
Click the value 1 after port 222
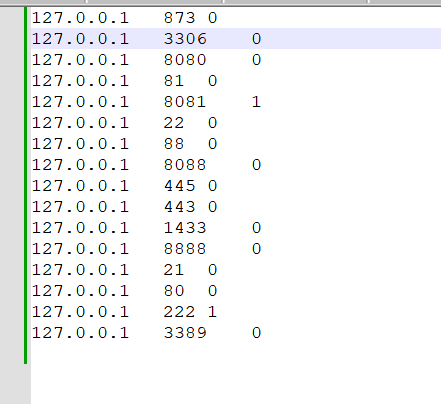click(x=212, y=312)
